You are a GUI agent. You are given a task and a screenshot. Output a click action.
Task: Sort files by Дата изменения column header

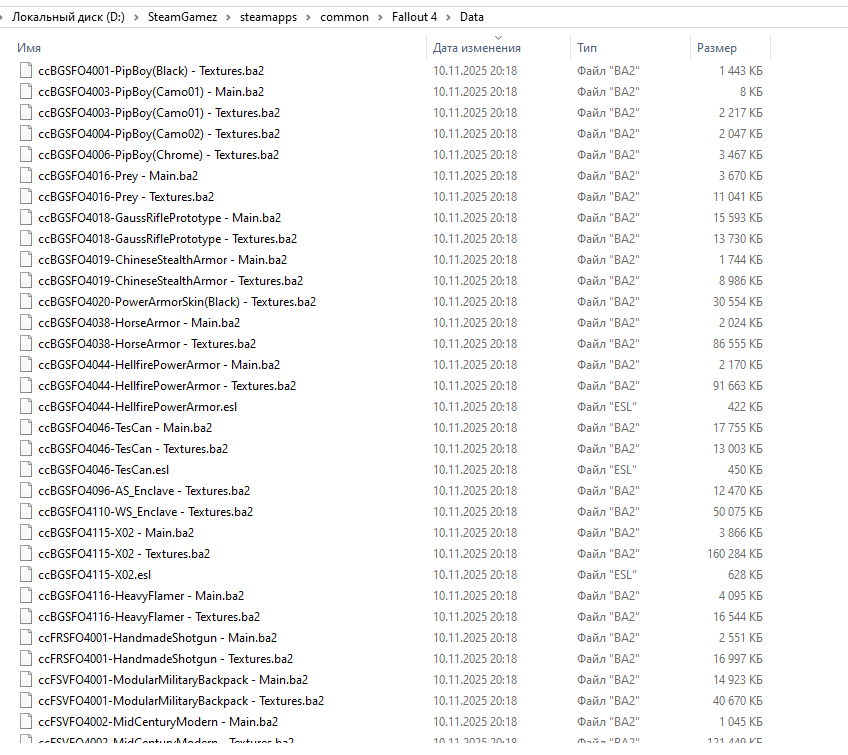476,48
